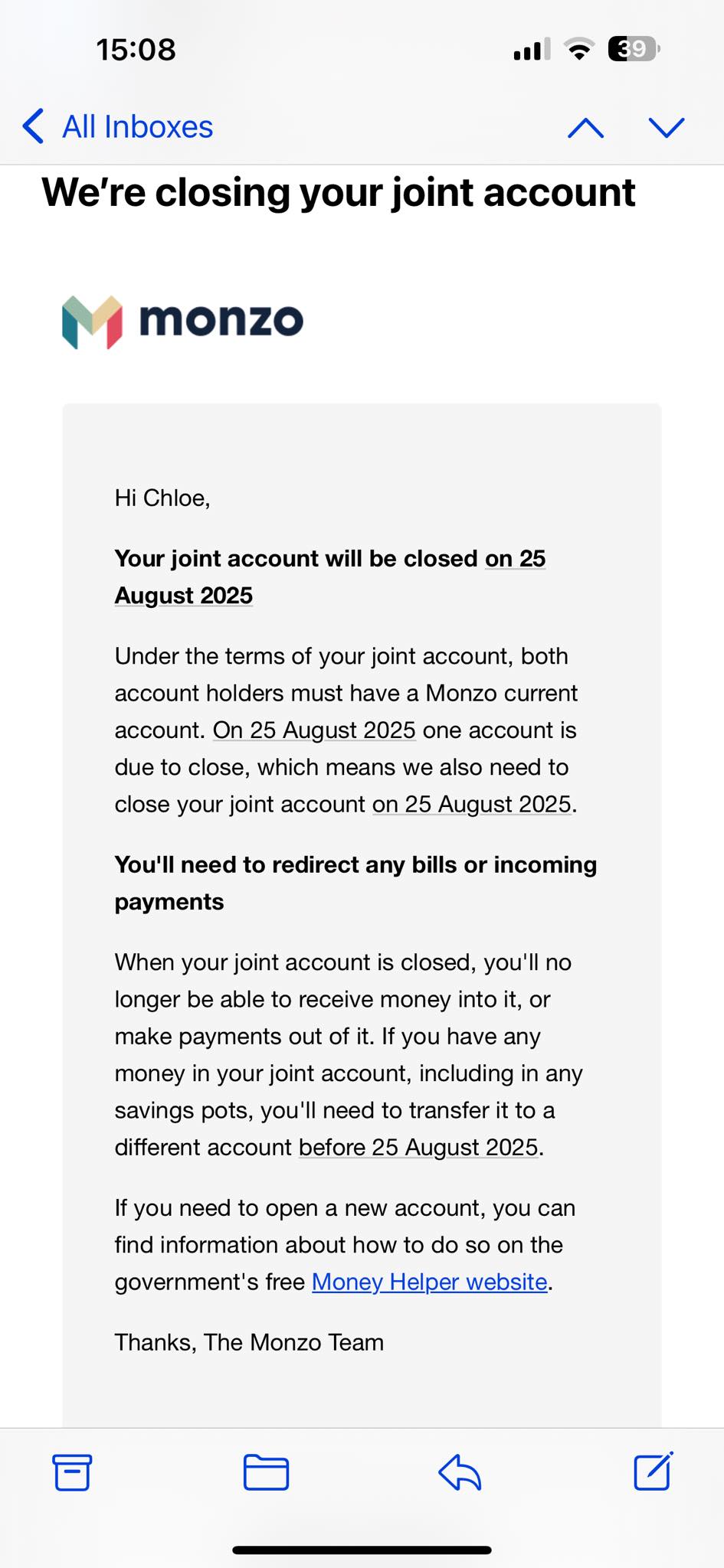Go to next message with down arrow
724x1568 pixels.
[666, 128]
